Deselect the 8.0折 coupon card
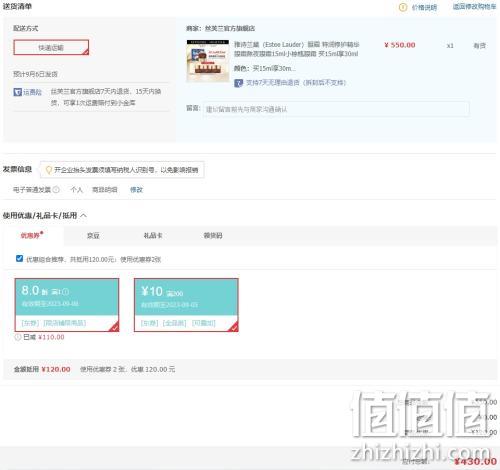Image resolution: width=500 pixels, height=470 pixels. [x=67, y=305]
